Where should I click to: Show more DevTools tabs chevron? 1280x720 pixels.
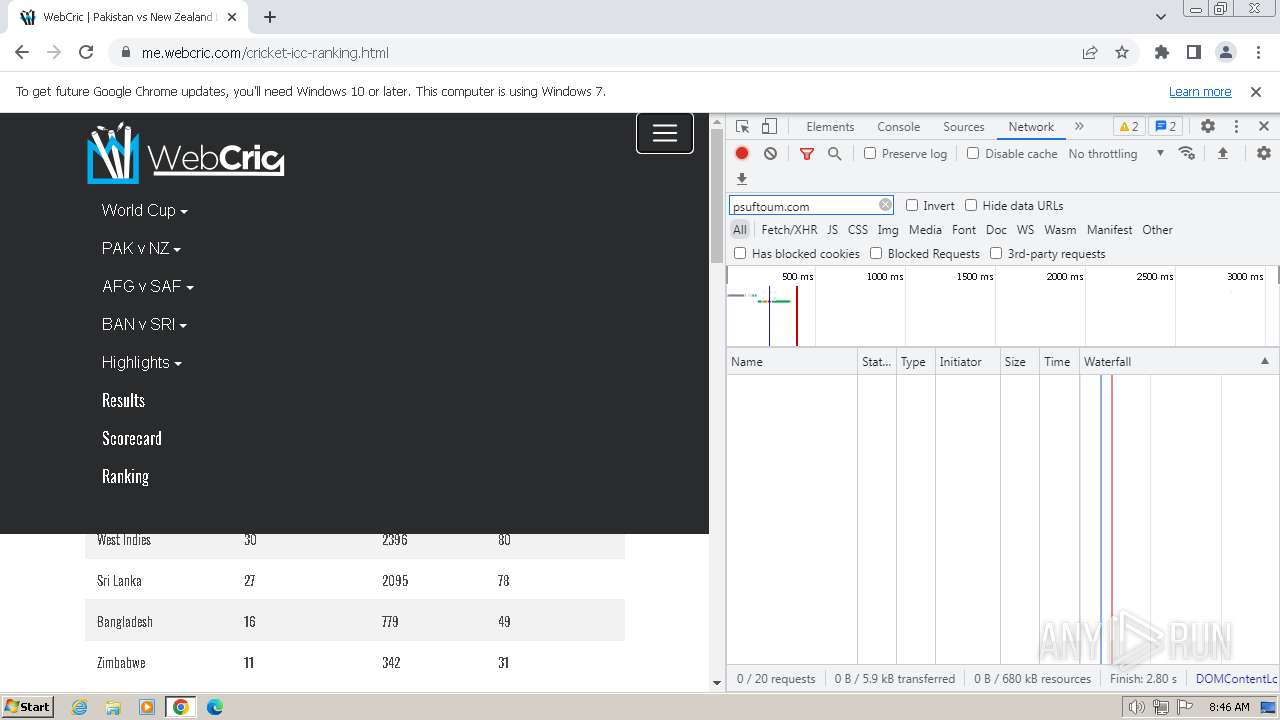coord(1079,127)
